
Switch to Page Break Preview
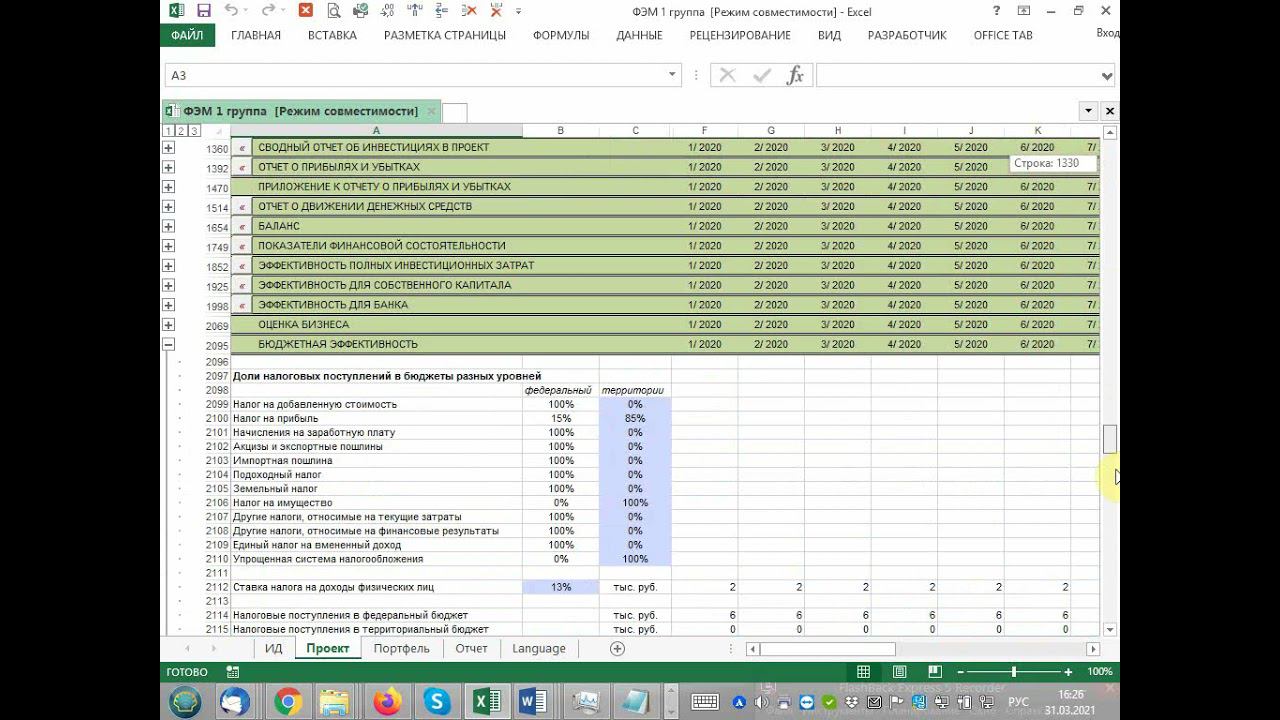click(x=937, y=672)
